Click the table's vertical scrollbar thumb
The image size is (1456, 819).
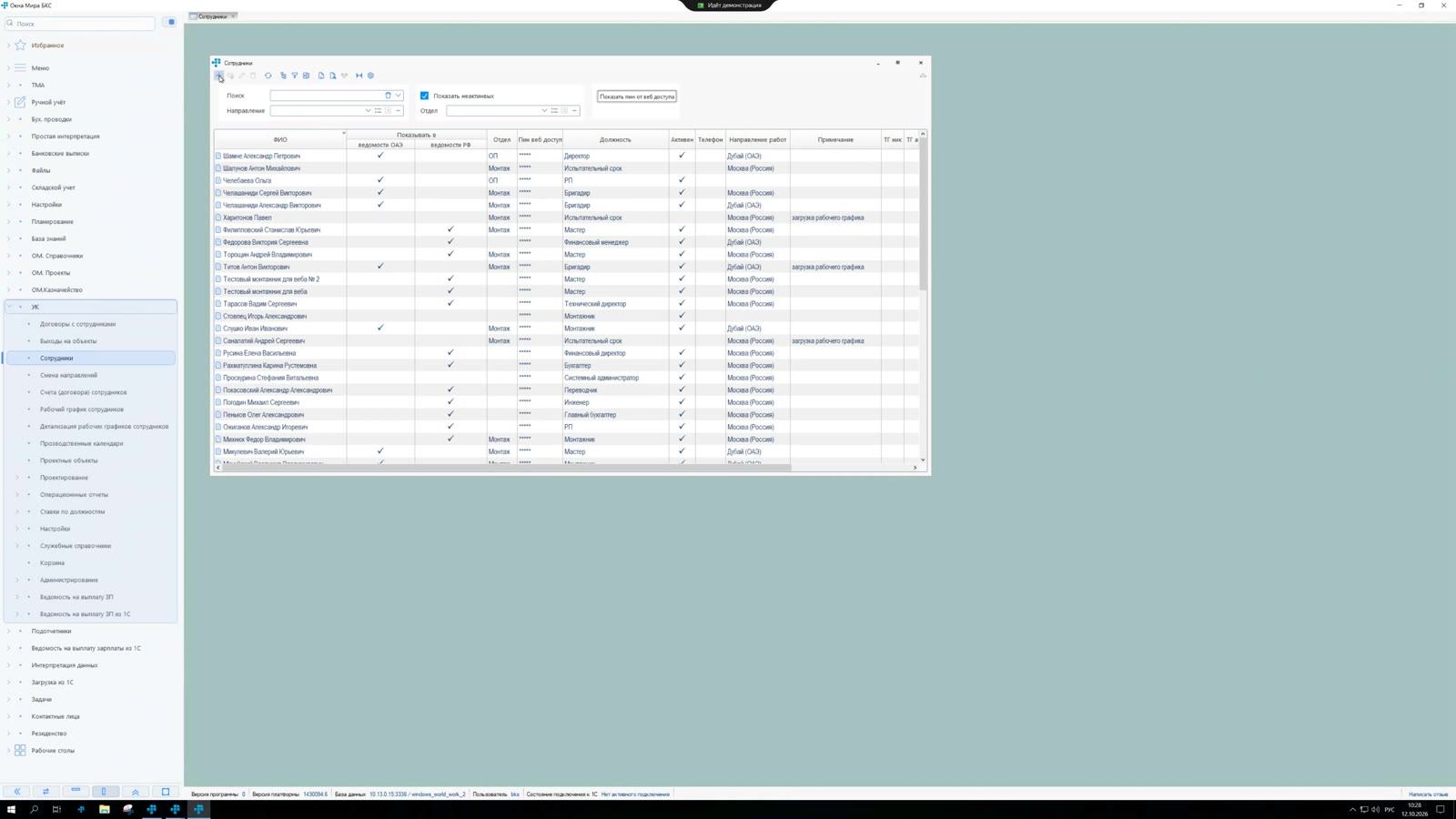point(923,215)
